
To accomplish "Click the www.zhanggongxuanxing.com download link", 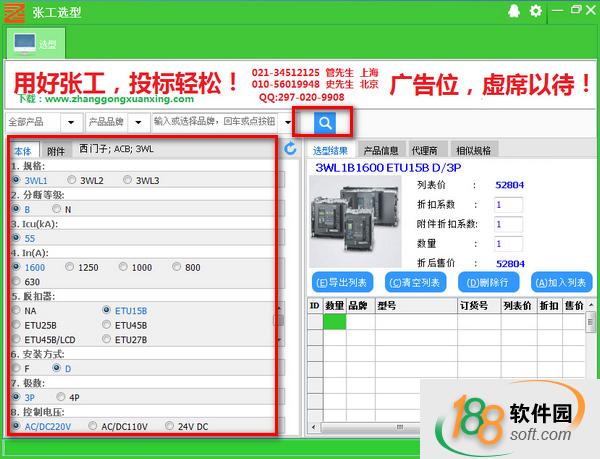I will point(119,99).
